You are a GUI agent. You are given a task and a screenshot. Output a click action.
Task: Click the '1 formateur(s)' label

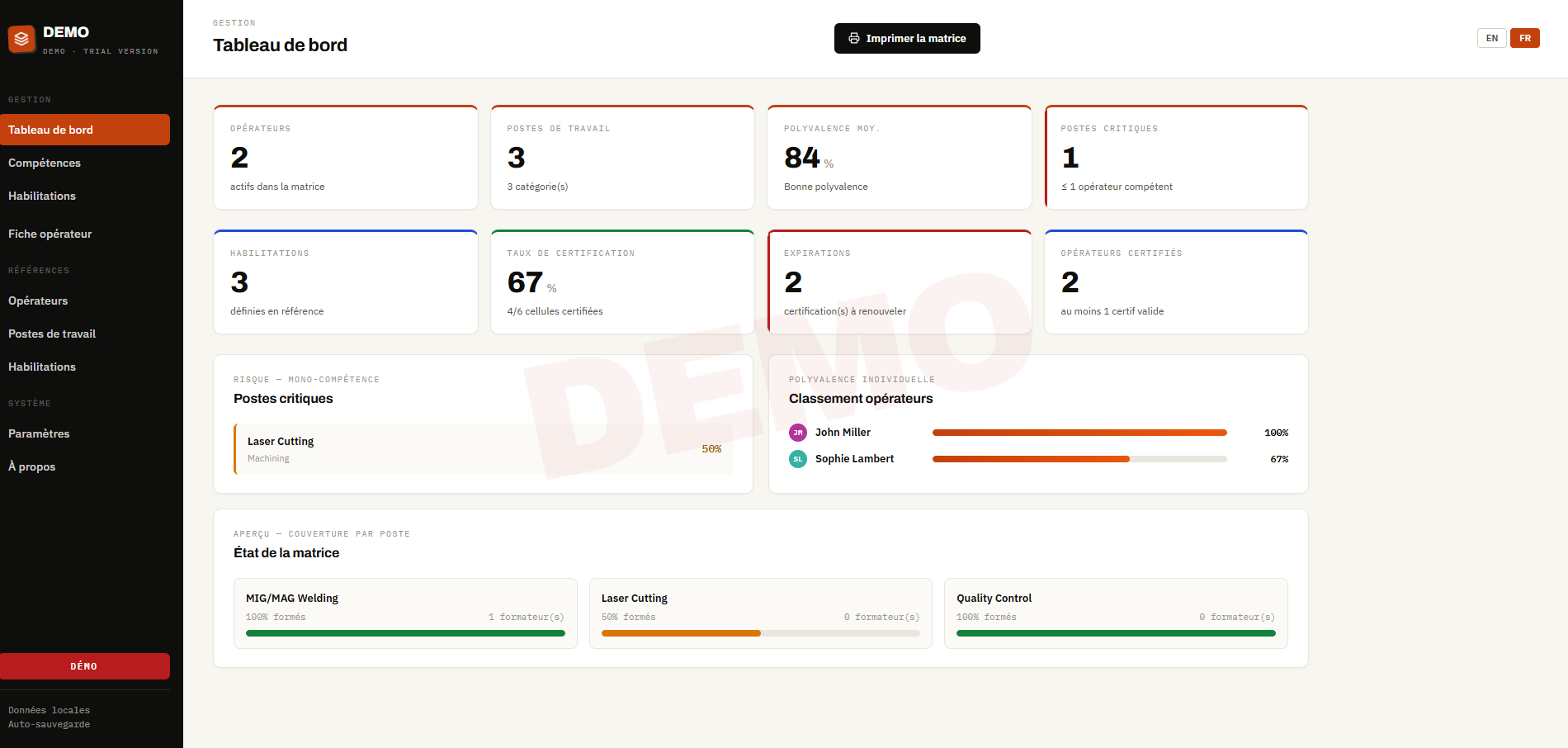[x=527, y=617]
